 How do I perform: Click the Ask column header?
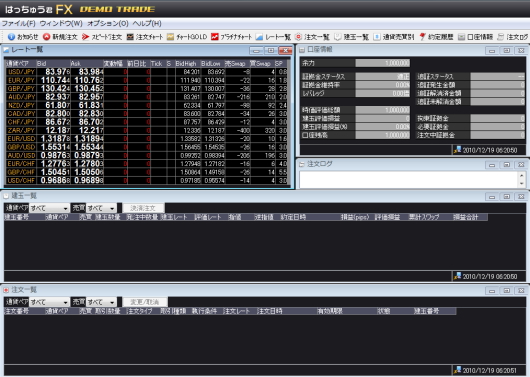click(x=87, y=64)
